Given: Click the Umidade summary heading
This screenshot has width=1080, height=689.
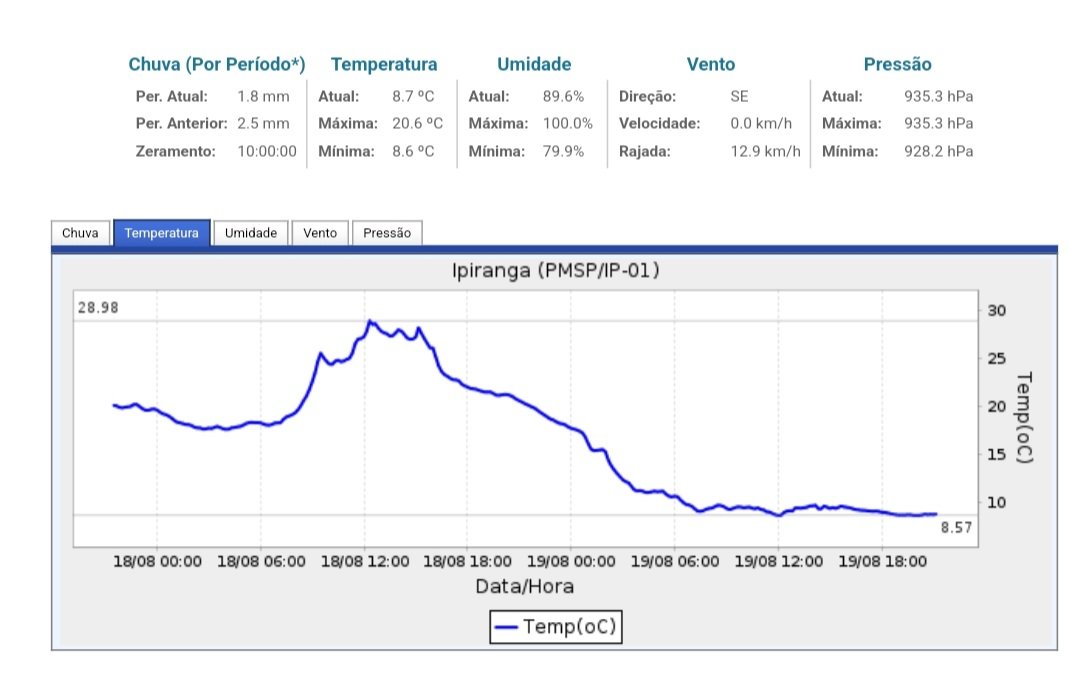Looking at the screenshot, I should click(x=534, y=64).
